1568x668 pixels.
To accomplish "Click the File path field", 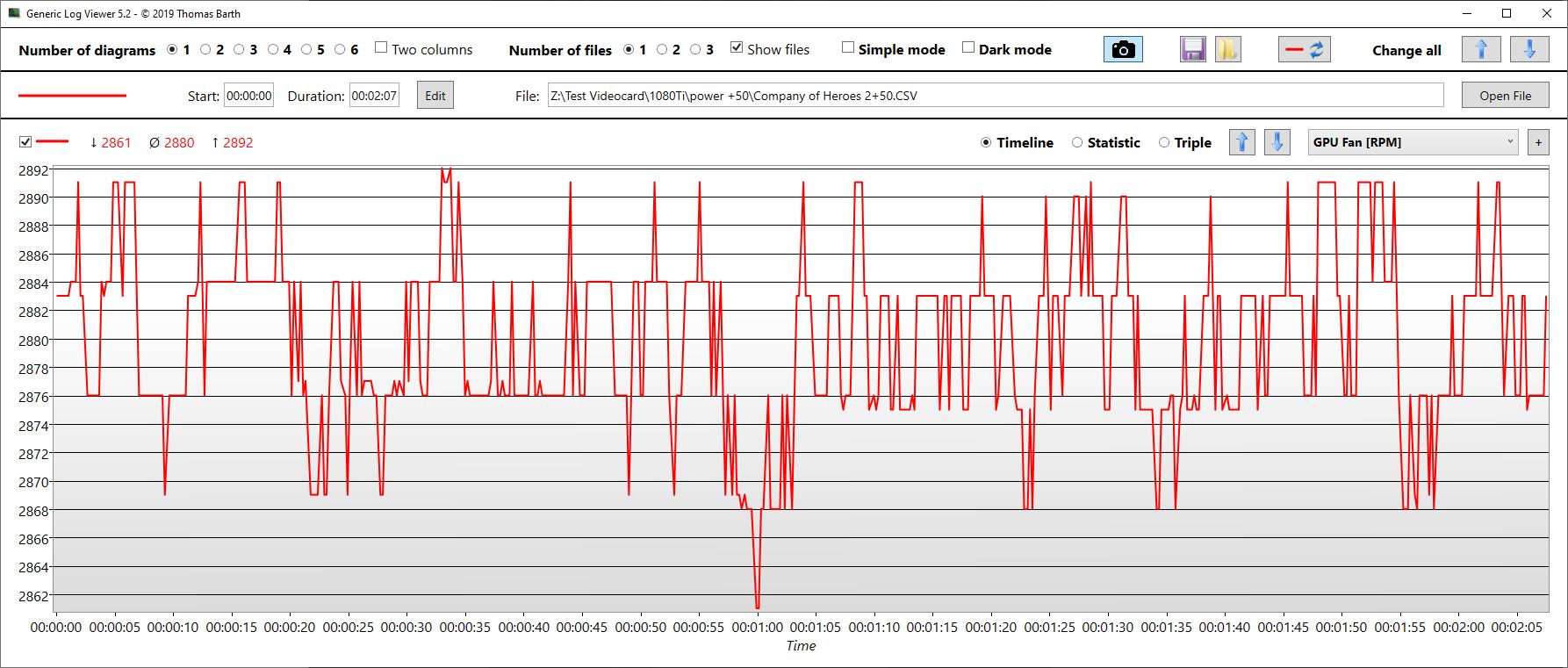I will coord(996,96).
